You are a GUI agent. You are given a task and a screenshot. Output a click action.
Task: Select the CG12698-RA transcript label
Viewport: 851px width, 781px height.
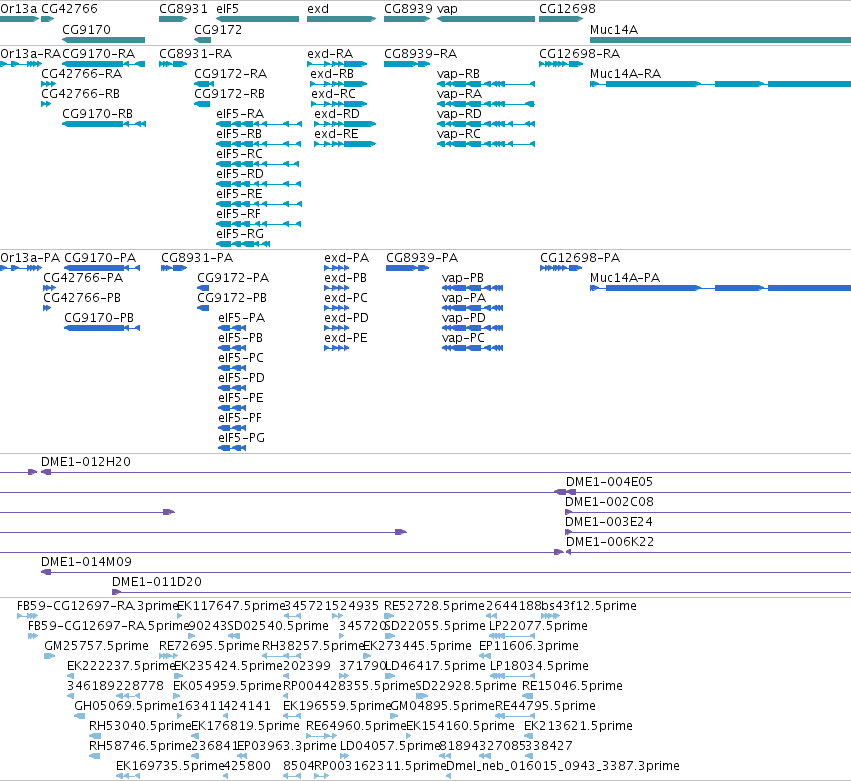[580, 53]
